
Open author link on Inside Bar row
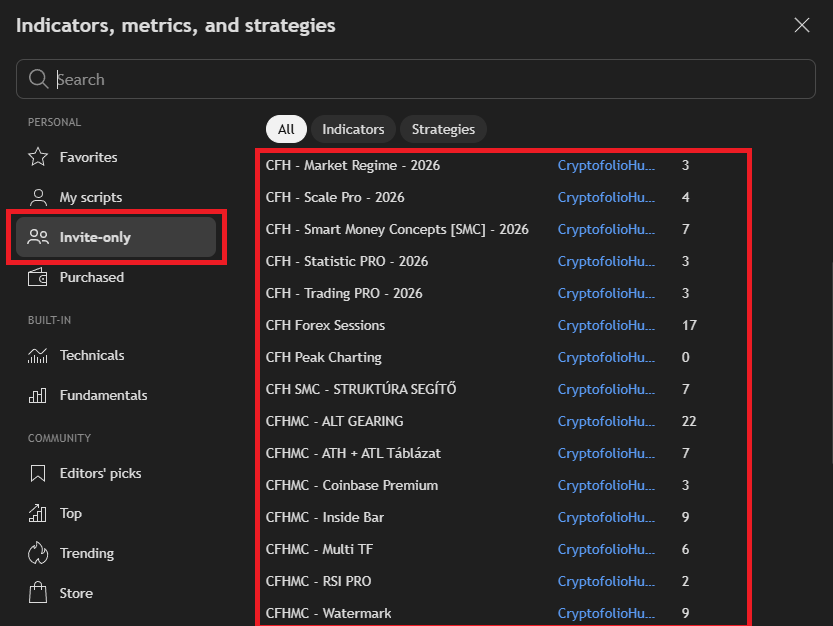(x=606, y=517)
